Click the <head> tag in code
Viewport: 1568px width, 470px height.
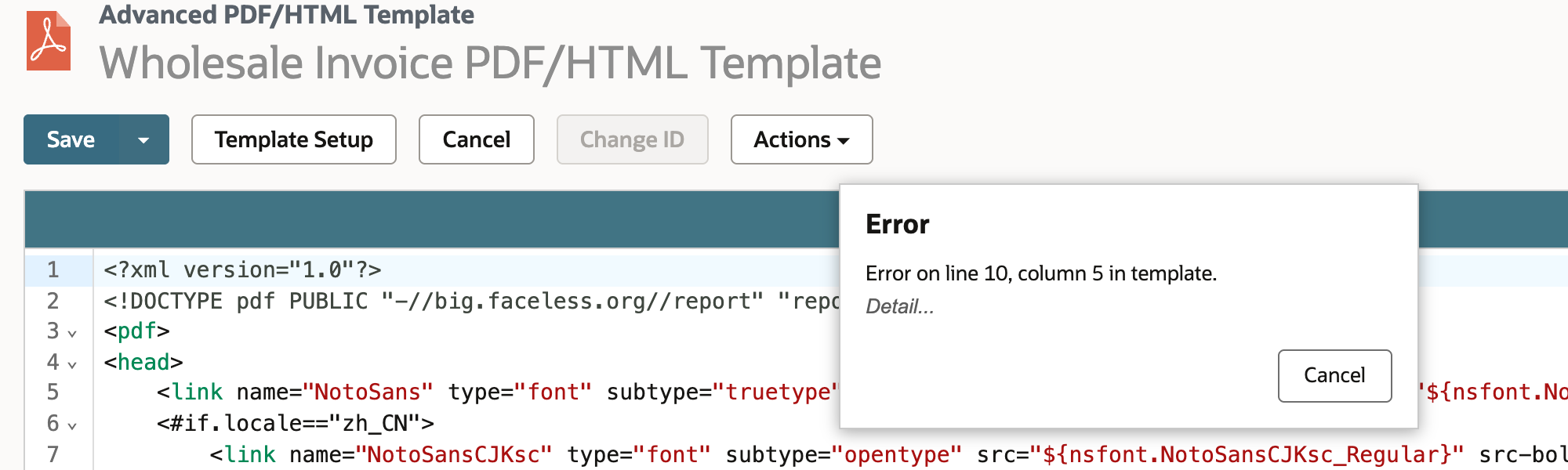coord(143,362)
